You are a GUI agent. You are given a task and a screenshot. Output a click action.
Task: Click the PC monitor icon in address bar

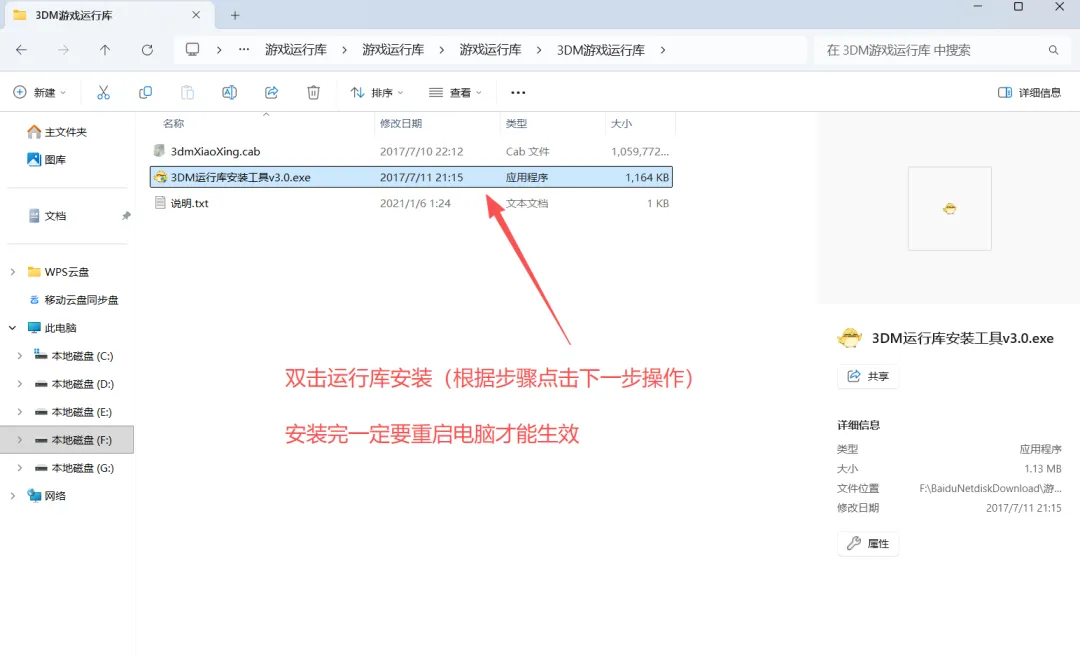(192, 50)
